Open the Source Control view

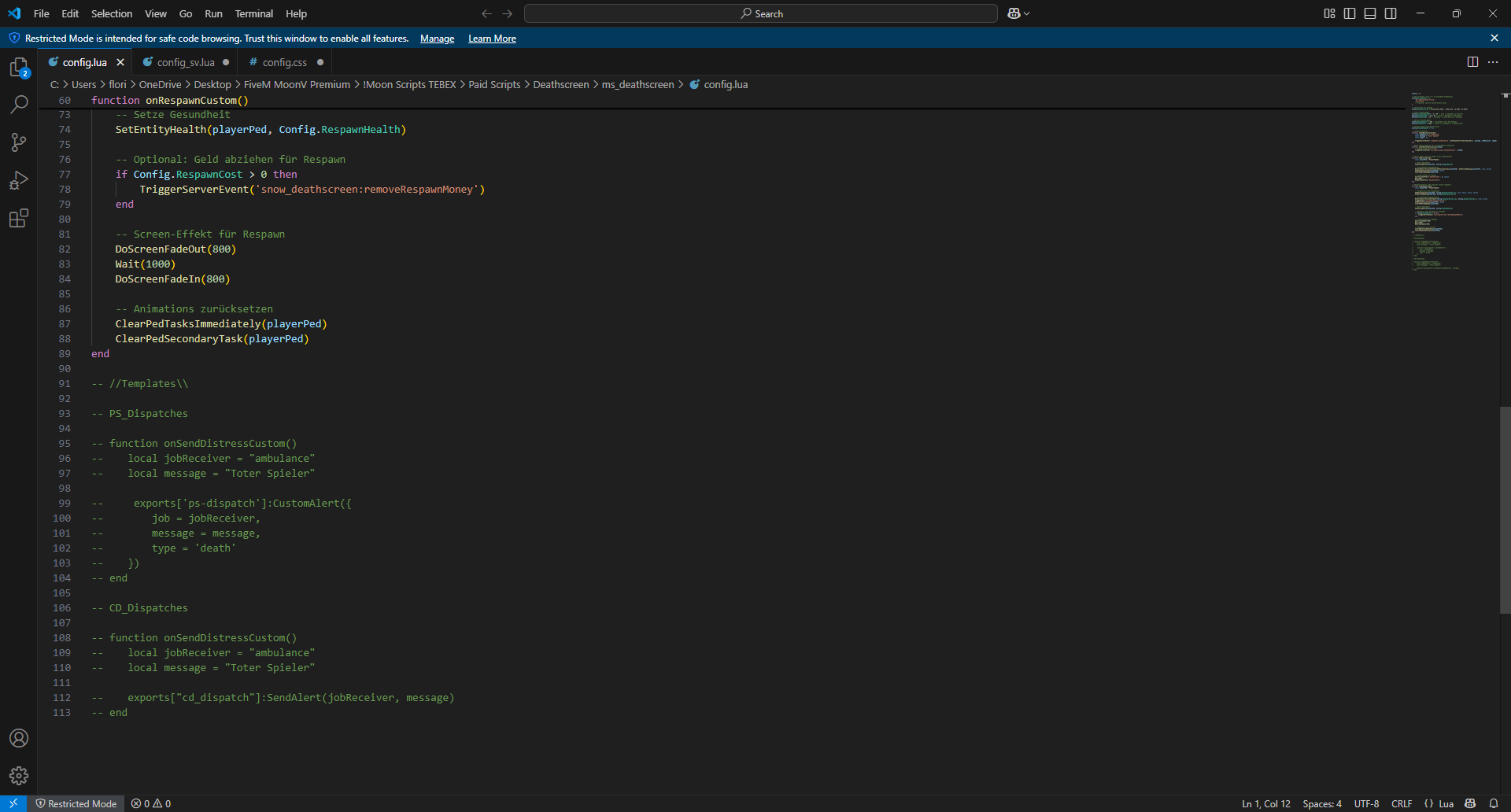[19, 142]
